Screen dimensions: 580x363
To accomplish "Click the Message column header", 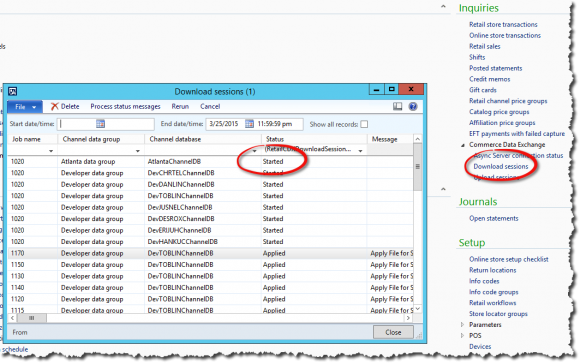I will pyautogui.click(x=385, y=139).
